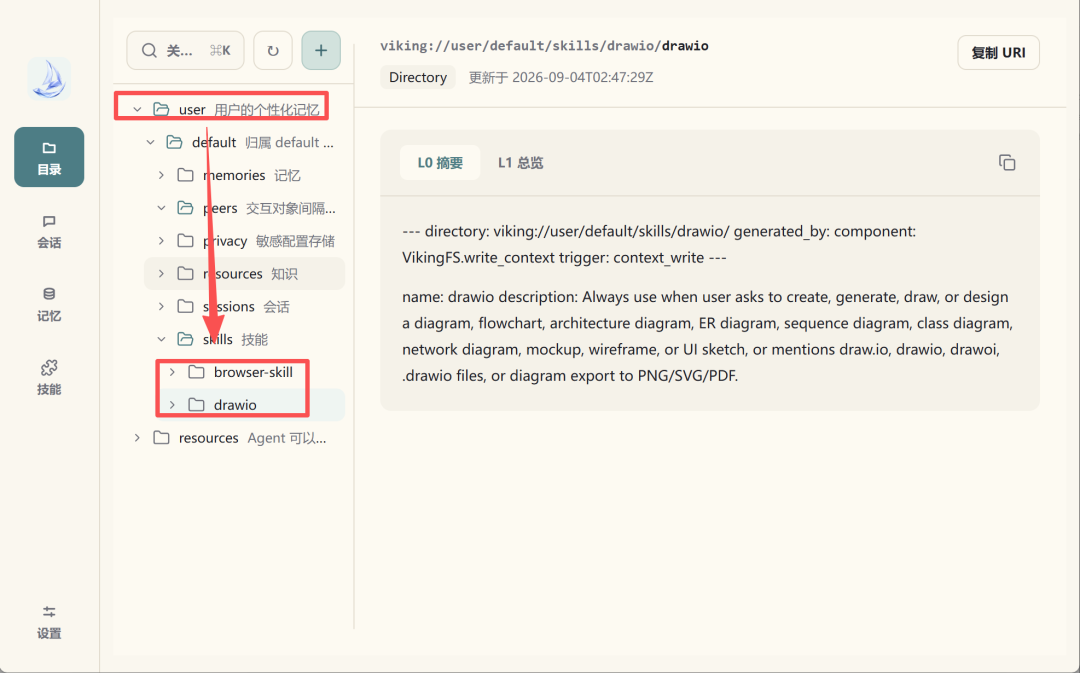Click the green plus add button
The image size is (1080, 673).
(x=321, y=50)
